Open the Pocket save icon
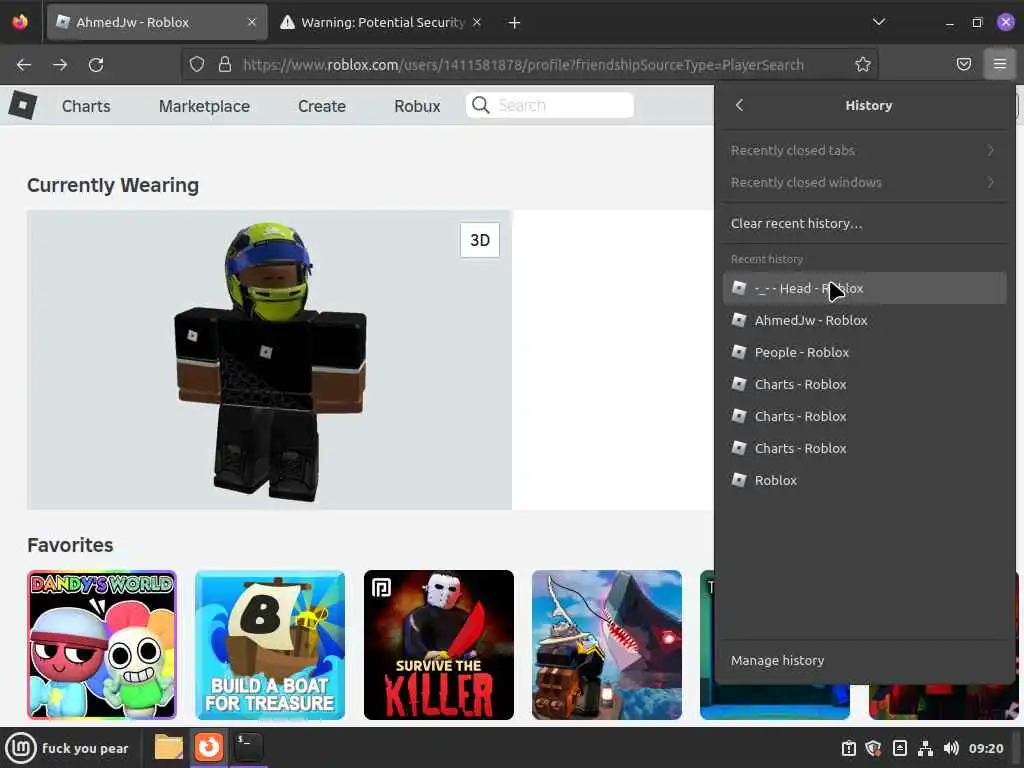This screenshot has width=1024, height=768. coord(963,64)
